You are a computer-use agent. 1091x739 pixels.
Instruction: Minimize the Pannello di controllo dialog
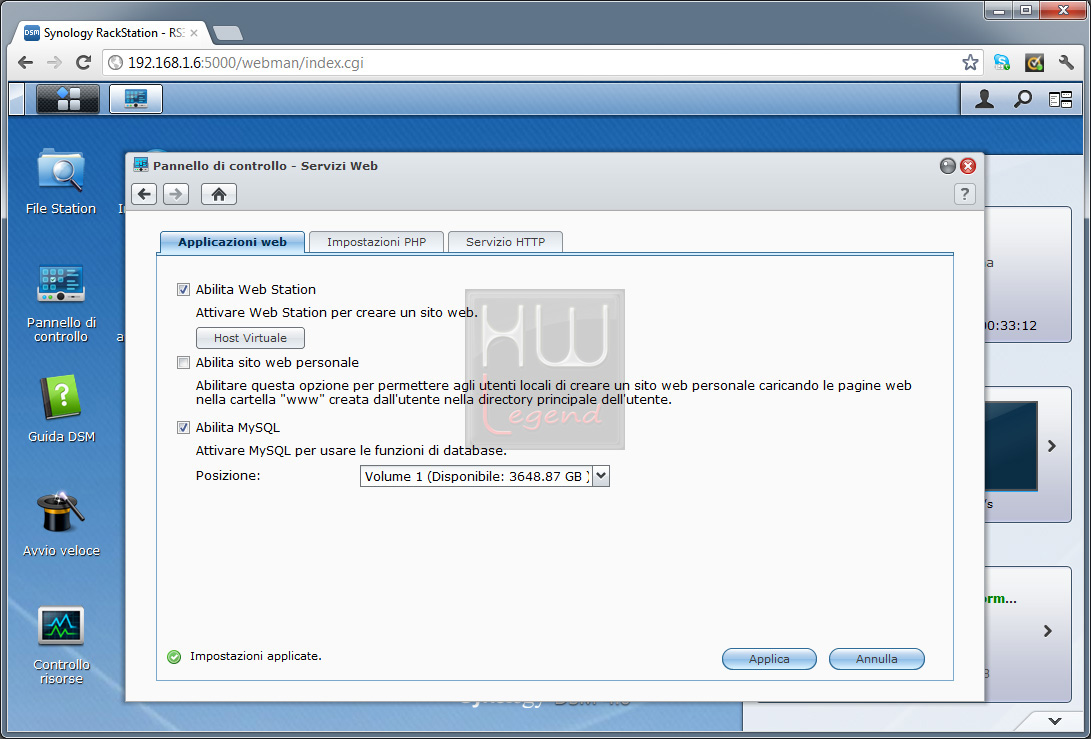(x=948, y=166)
